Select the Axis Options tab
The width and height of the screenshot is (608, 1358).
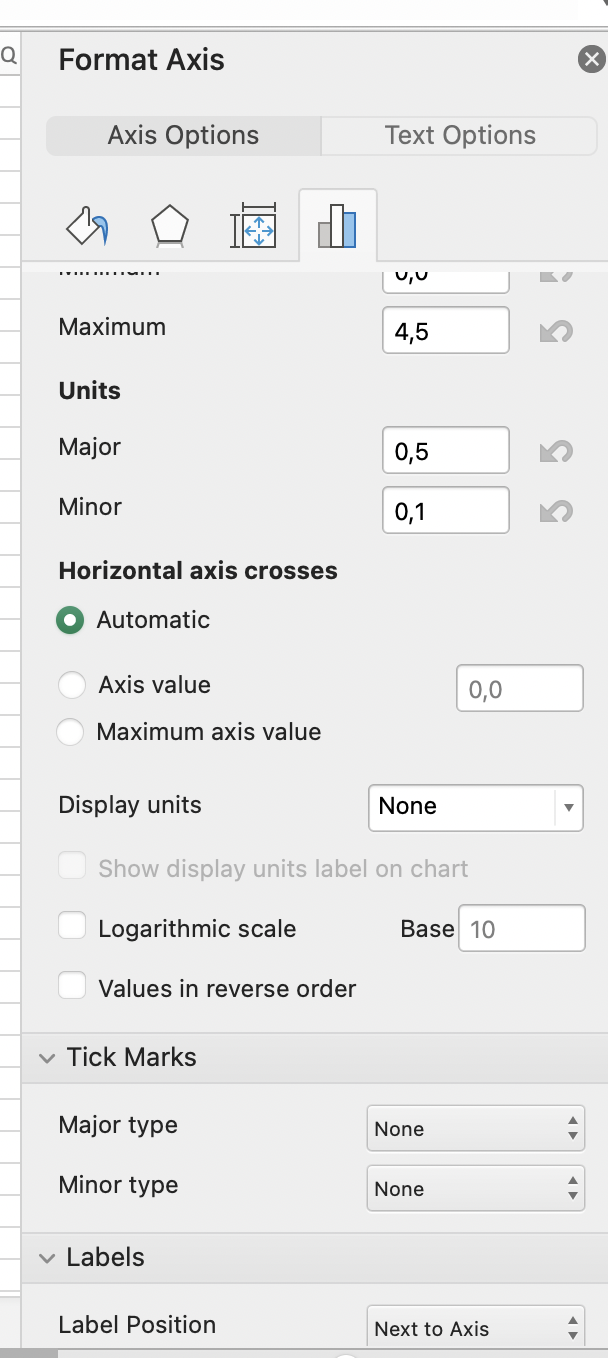pyautogui.click(x=183, y=135)
